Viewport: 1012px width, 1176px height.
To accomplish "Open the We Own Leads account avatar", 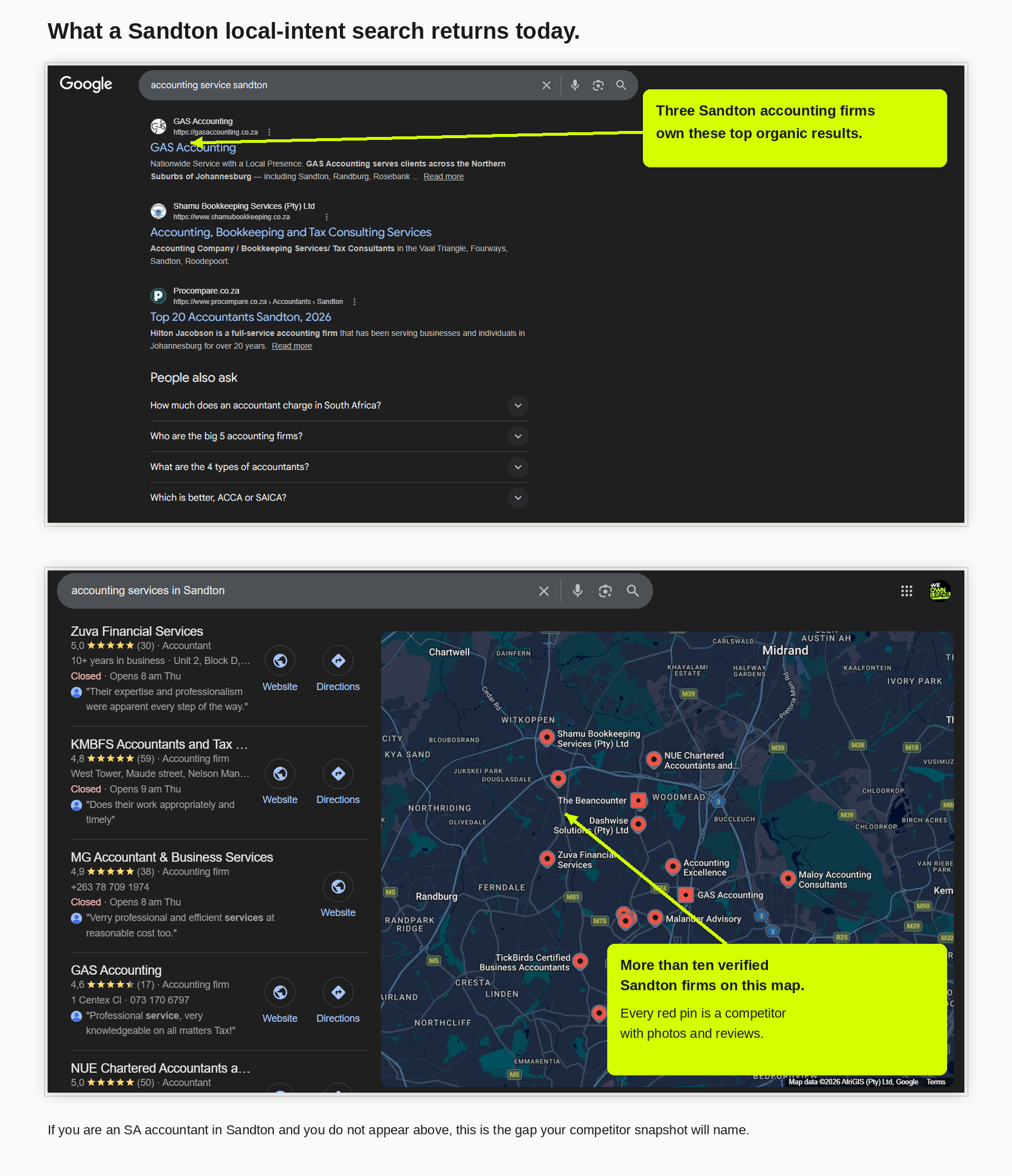I will coord(941,591).
